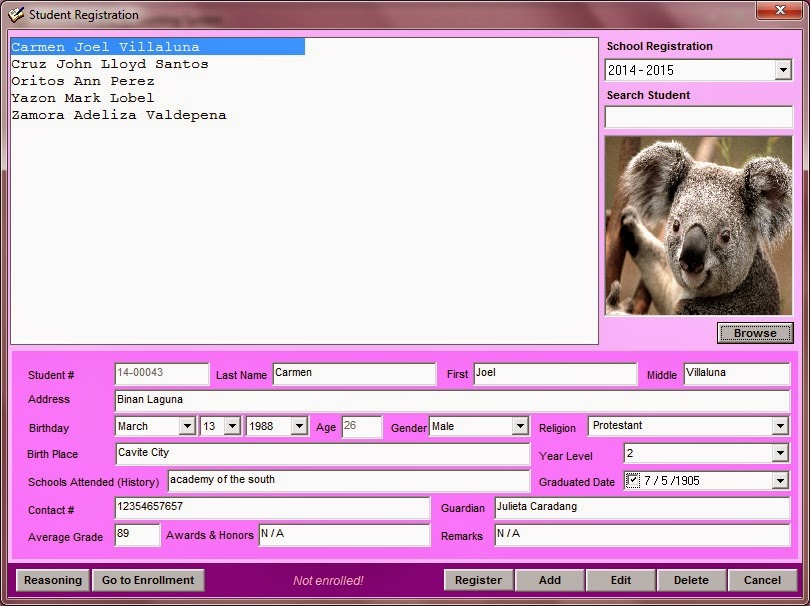
Task: Open the Graduated Date picker arrow
Action: pos(780,480)
